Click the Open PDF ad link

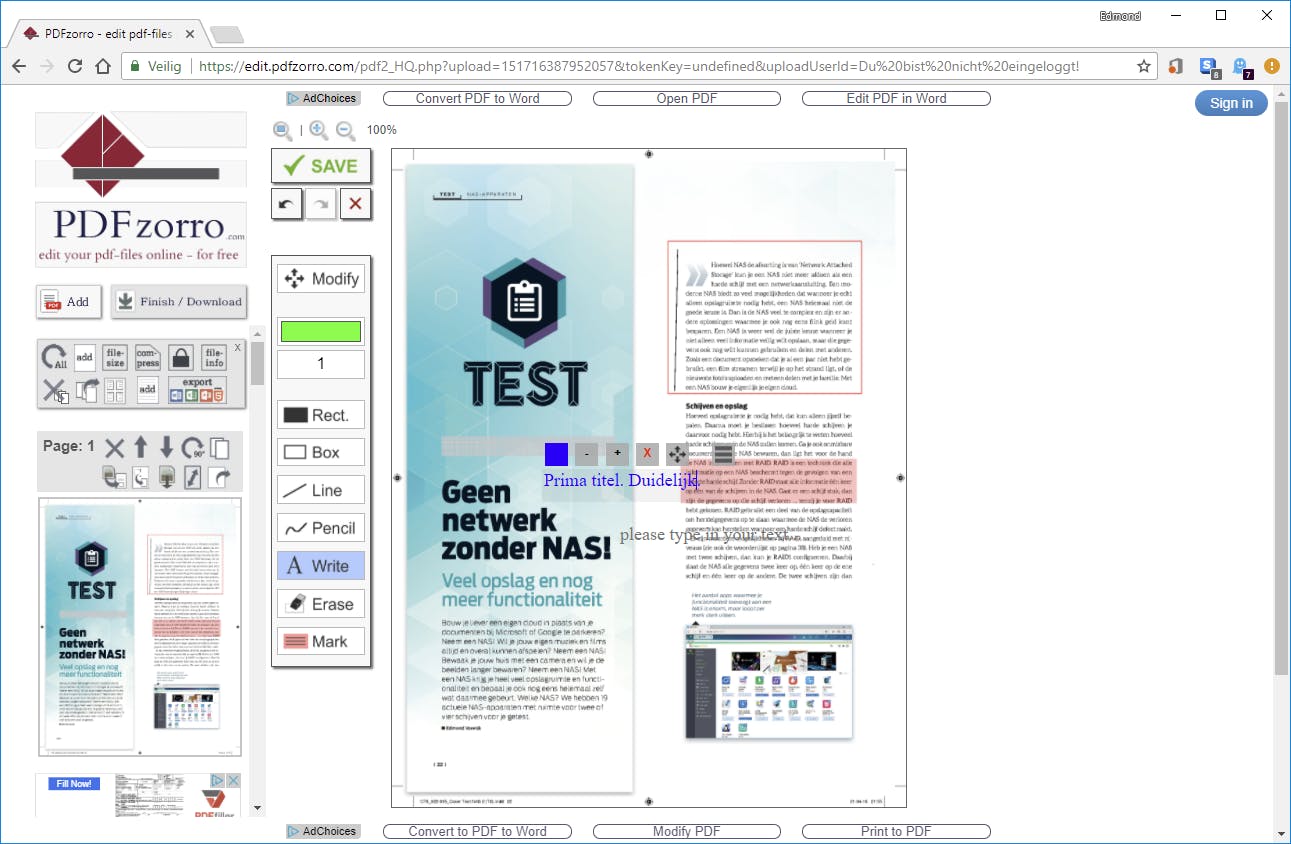[687, 98]
